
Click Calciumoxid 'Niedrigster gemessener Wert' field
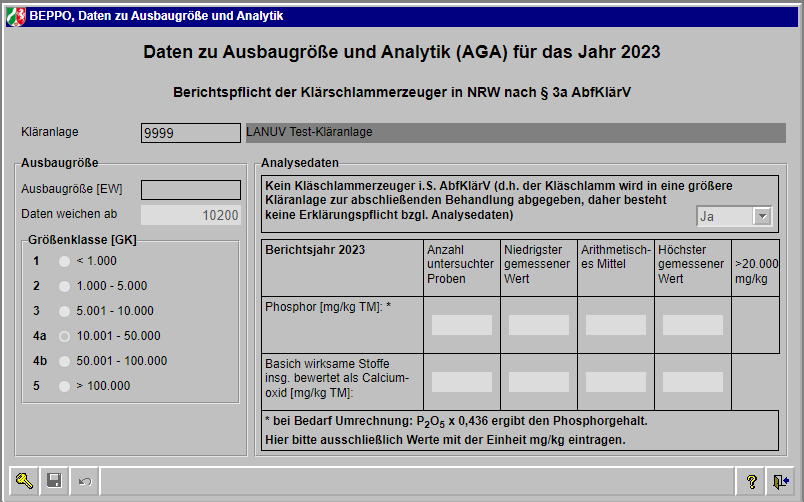point(539,382)
